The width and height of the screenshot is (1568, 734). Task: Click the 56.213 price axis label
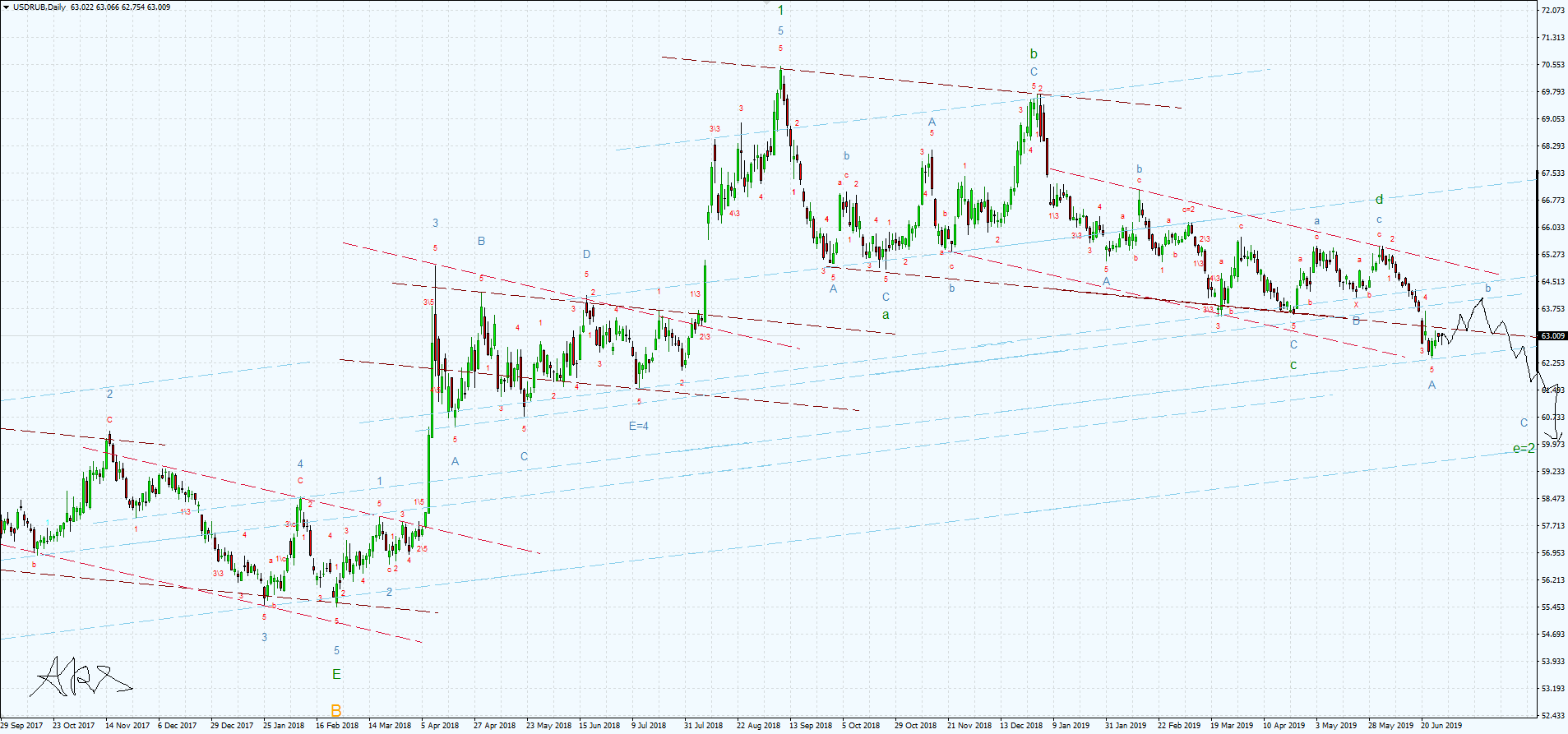[1552, 580]
